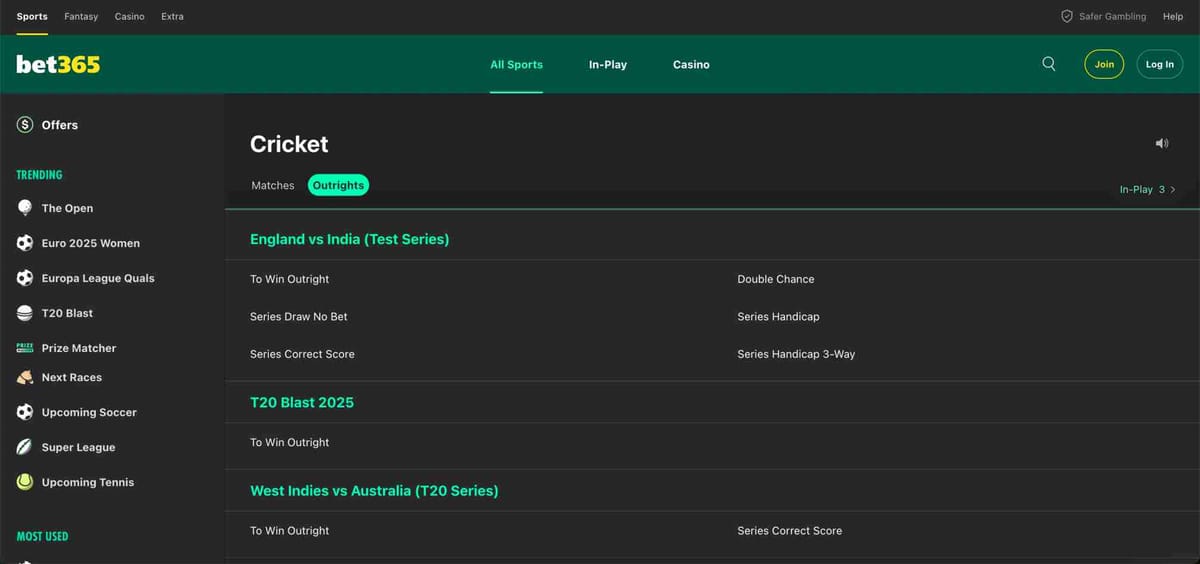Open the Help link
This screenshot has height=564, width=1200.
click(1173, 17)
